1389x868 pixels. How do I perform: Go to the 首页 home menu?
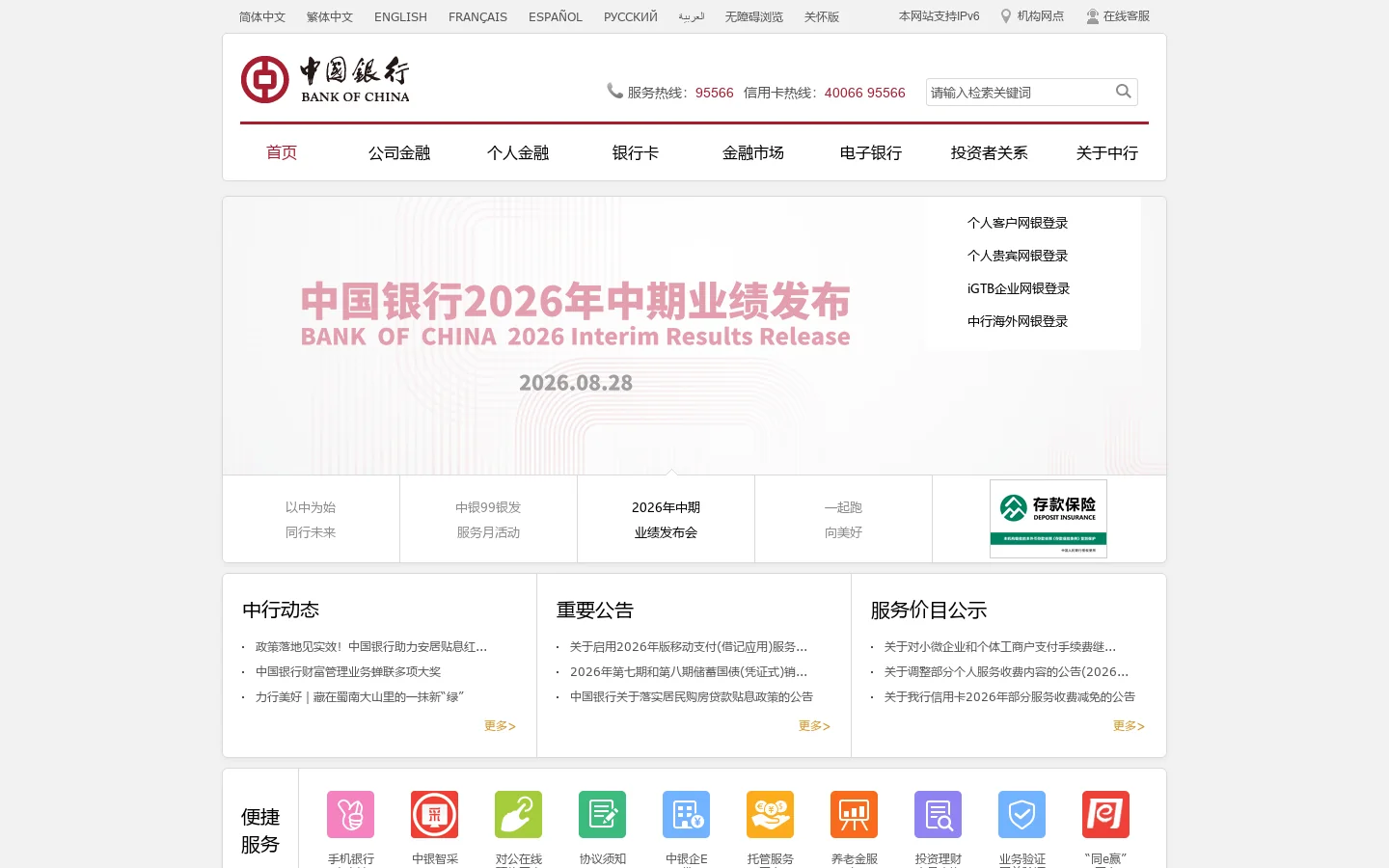coord(282,152)
